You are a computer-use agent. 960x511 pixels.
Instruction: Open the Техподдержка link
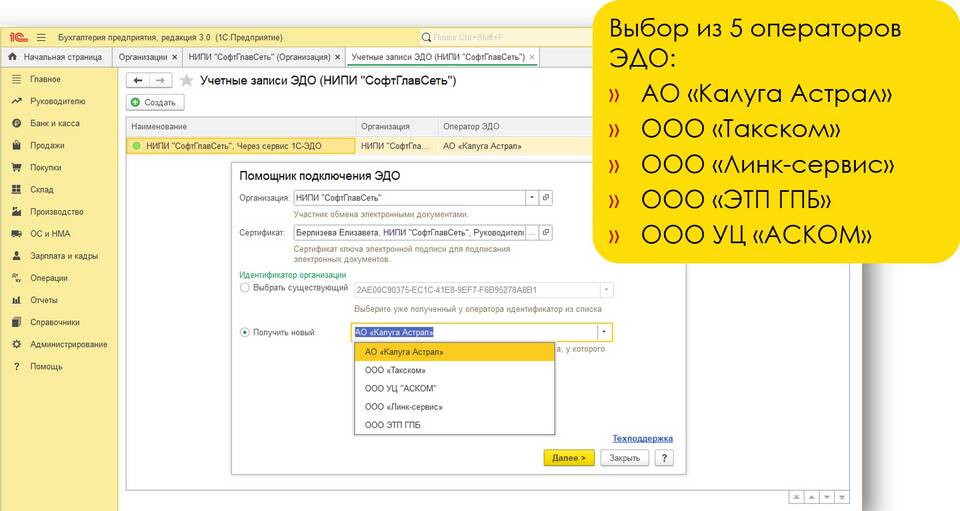point(642,438)
